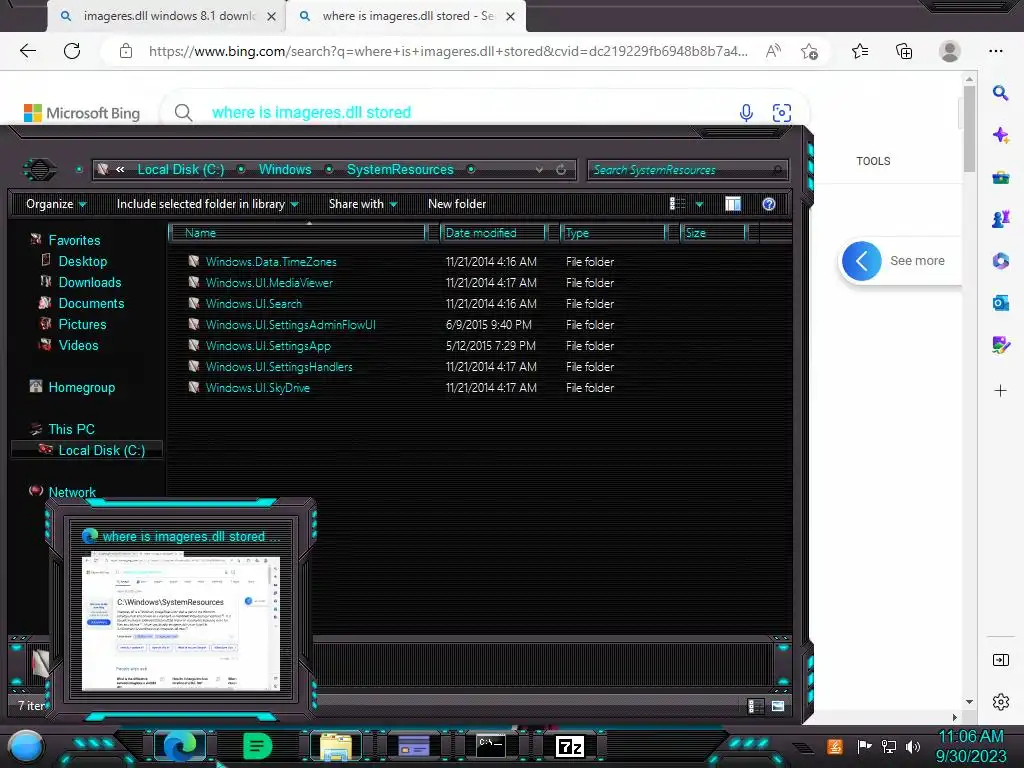Open Edge sidebar settings gear
Viewport: 1024px width, 768px height.
click(1000, 701)
